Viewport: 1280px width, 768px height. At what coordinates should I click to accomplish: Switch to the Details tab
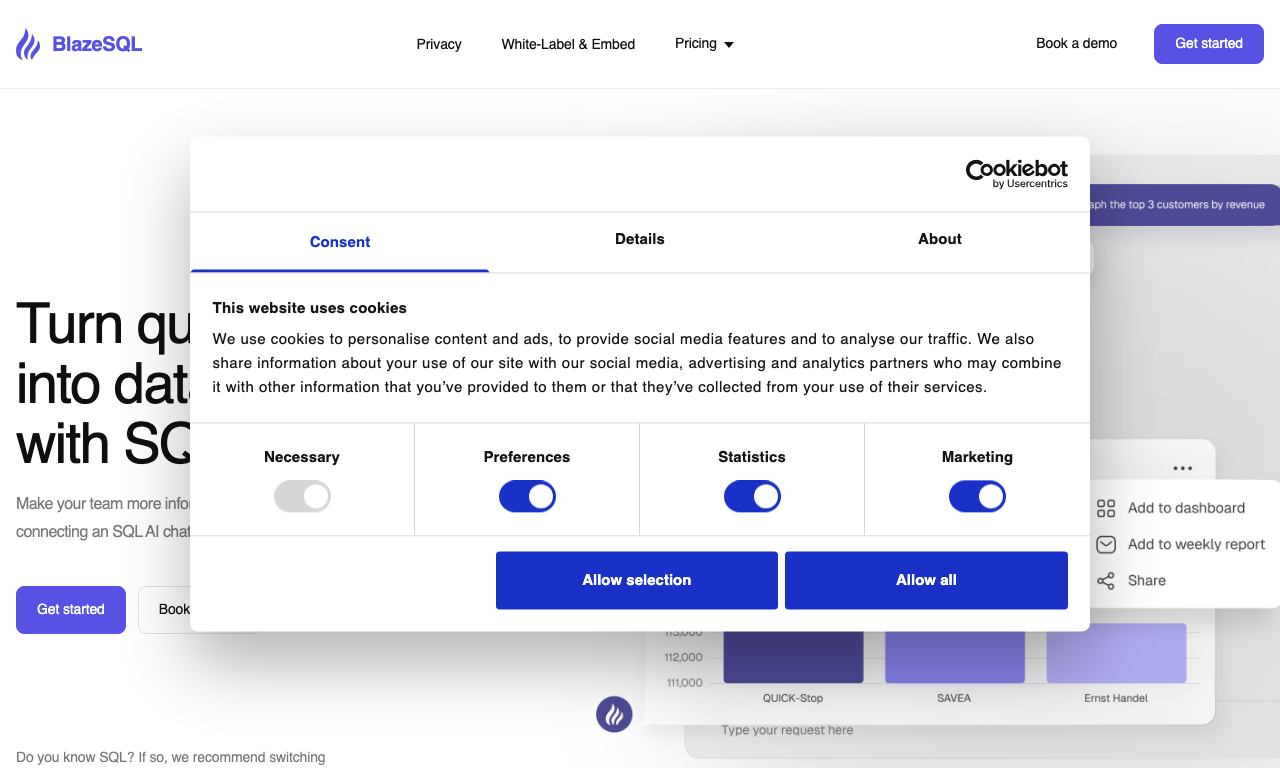point(640,239)
